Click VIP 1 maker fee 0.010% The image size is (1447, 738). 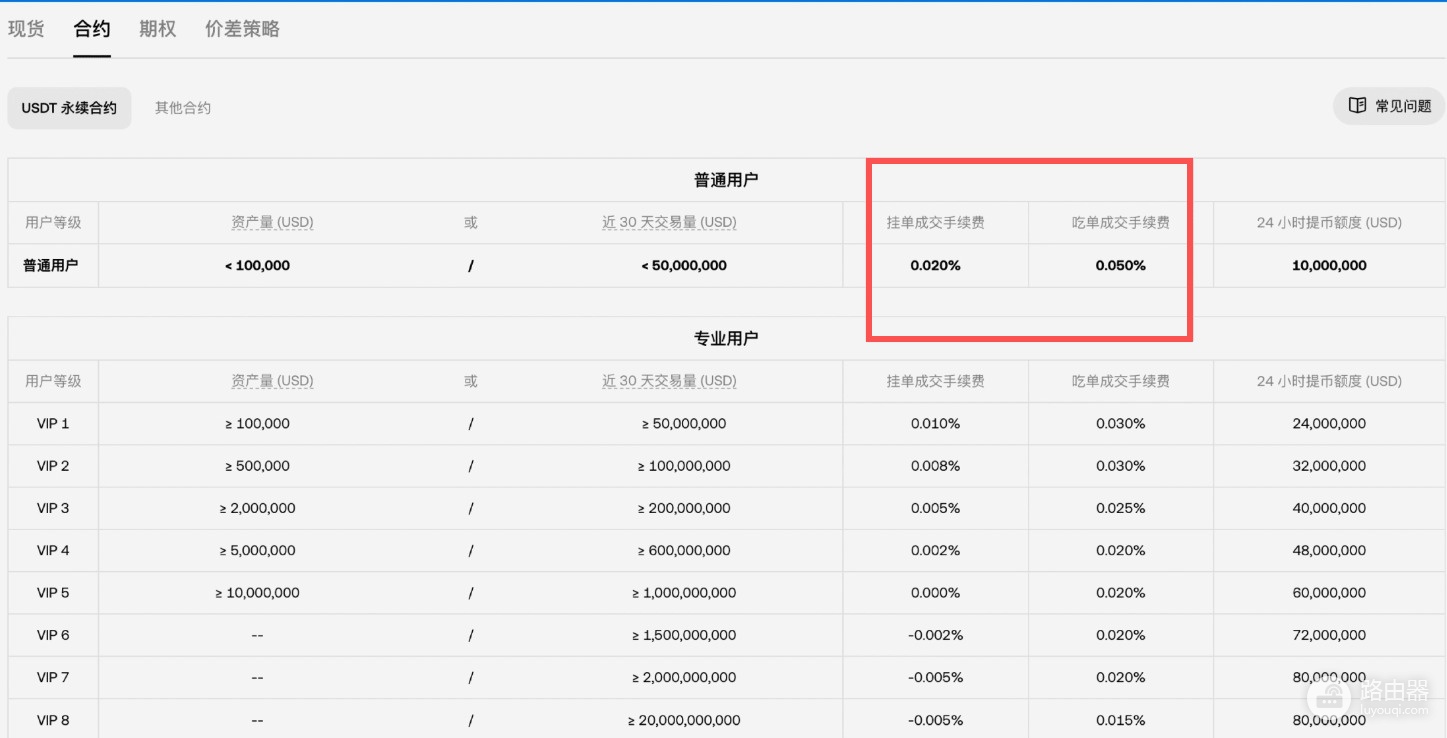coord(936,424)
